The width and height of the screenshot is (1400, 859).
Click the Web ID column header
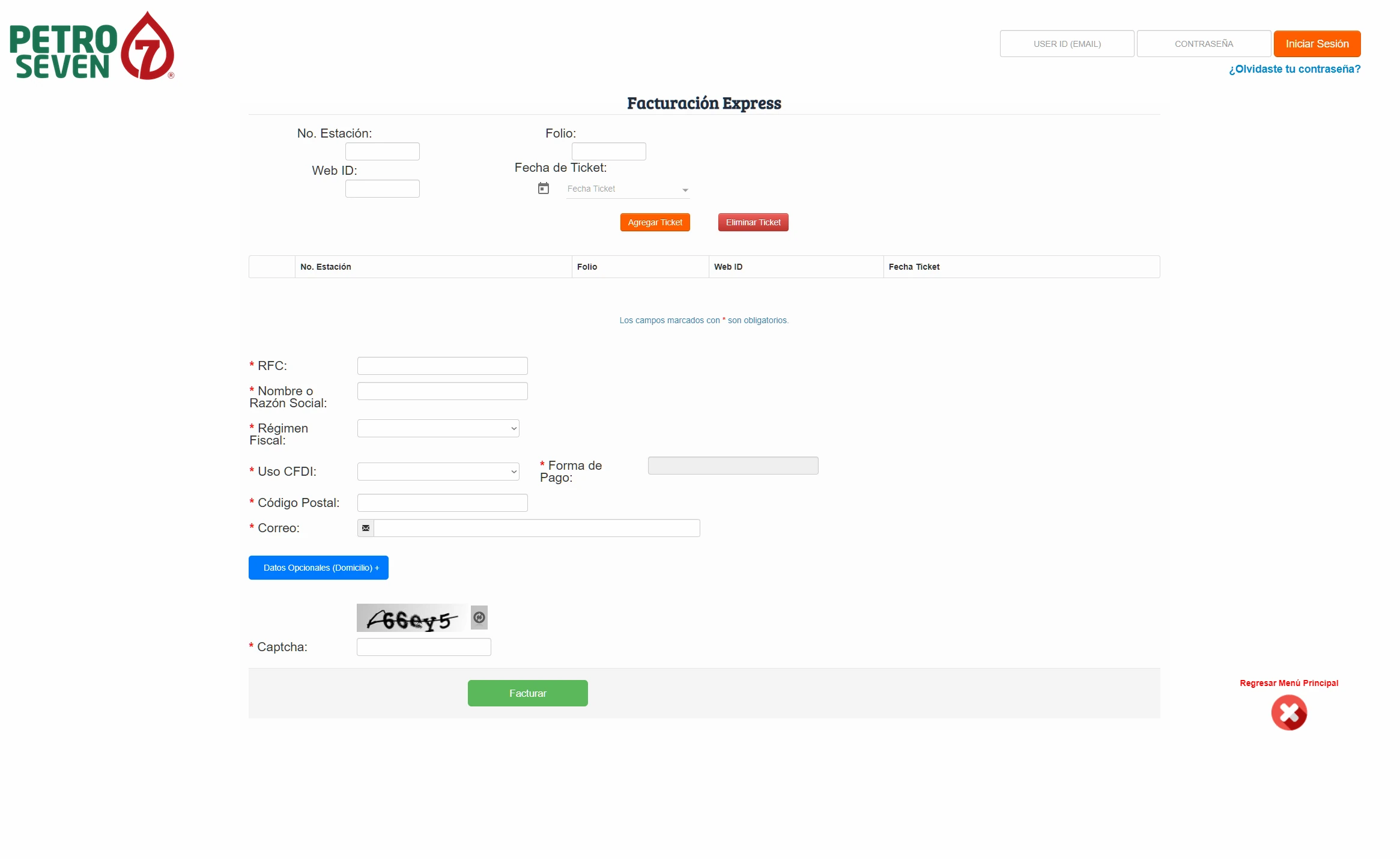pos(796,267)
